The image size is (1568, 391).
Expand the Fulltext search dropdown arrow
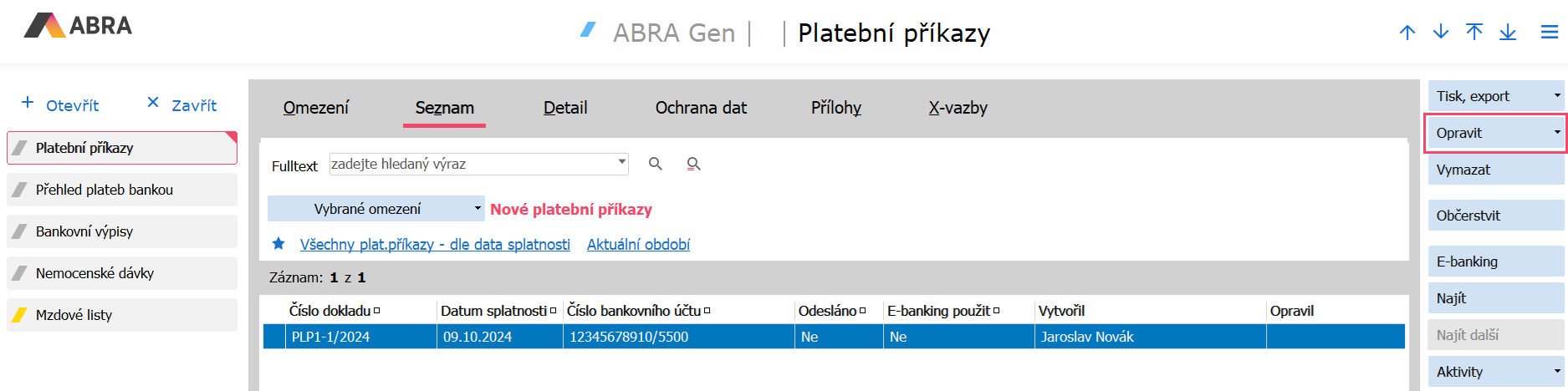(x=621, y=161)
